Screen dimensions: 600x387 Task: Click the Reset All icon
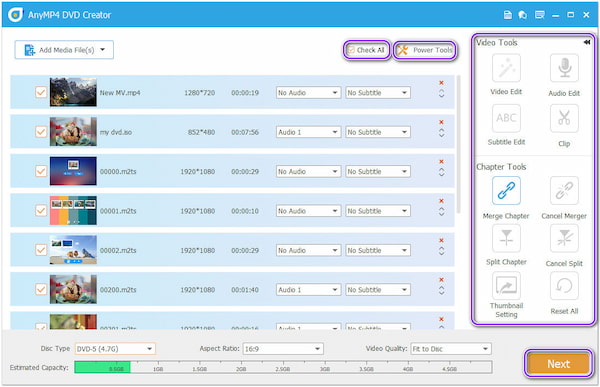564,286
